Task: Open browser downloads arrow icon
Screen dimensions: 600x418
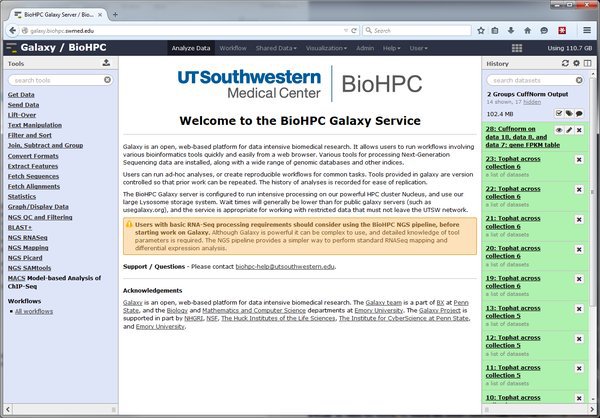Action: [511, 31]
